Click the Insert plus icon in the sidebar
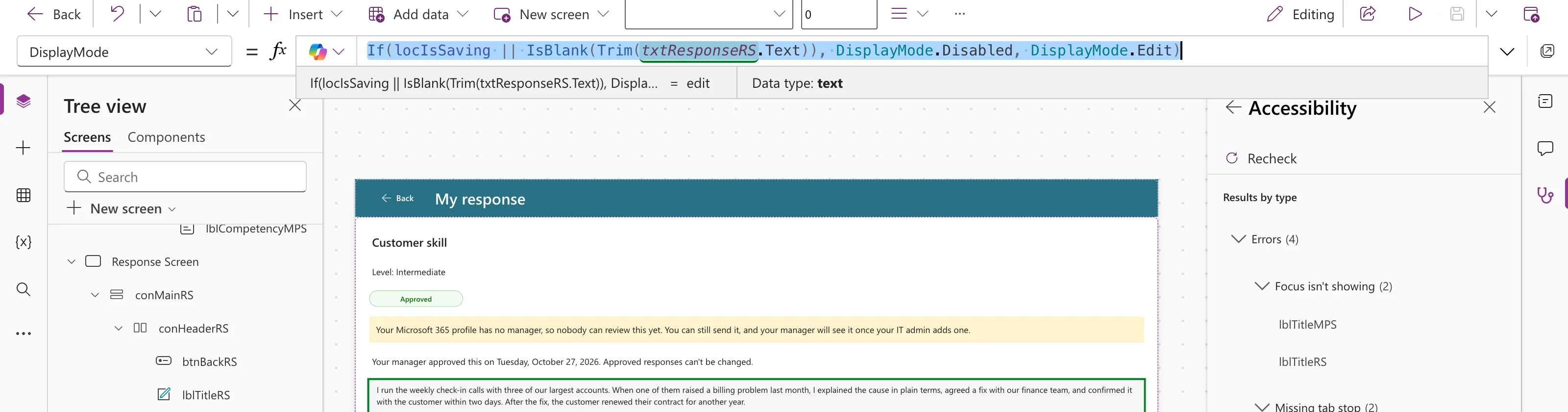 click(x=23, y=148)
